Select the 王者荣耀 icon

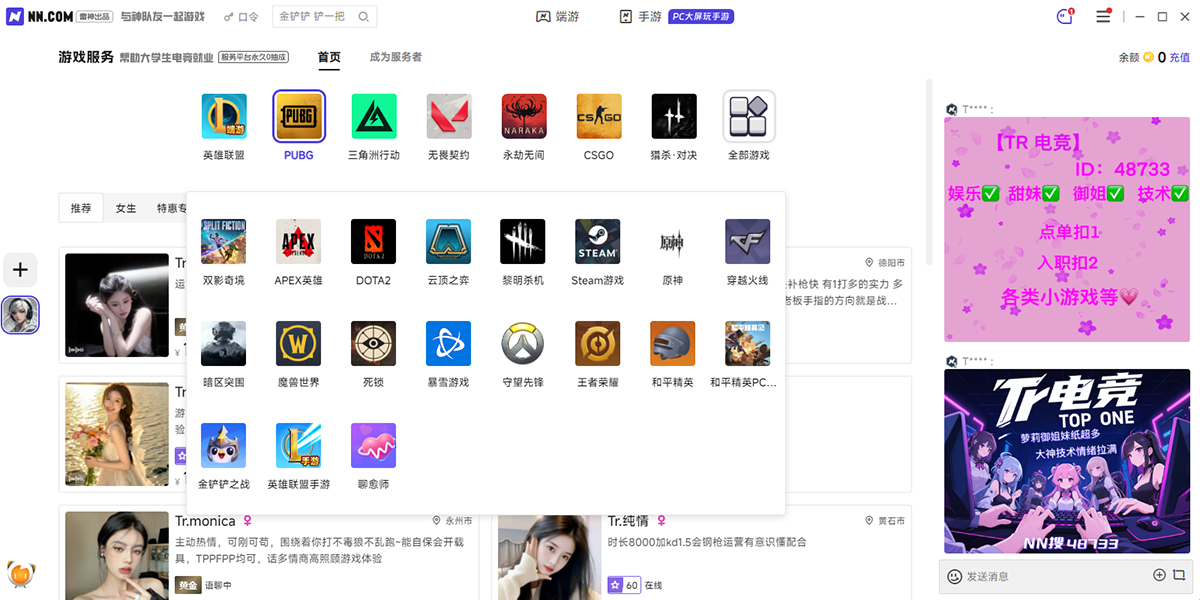[x=597, y=343]
